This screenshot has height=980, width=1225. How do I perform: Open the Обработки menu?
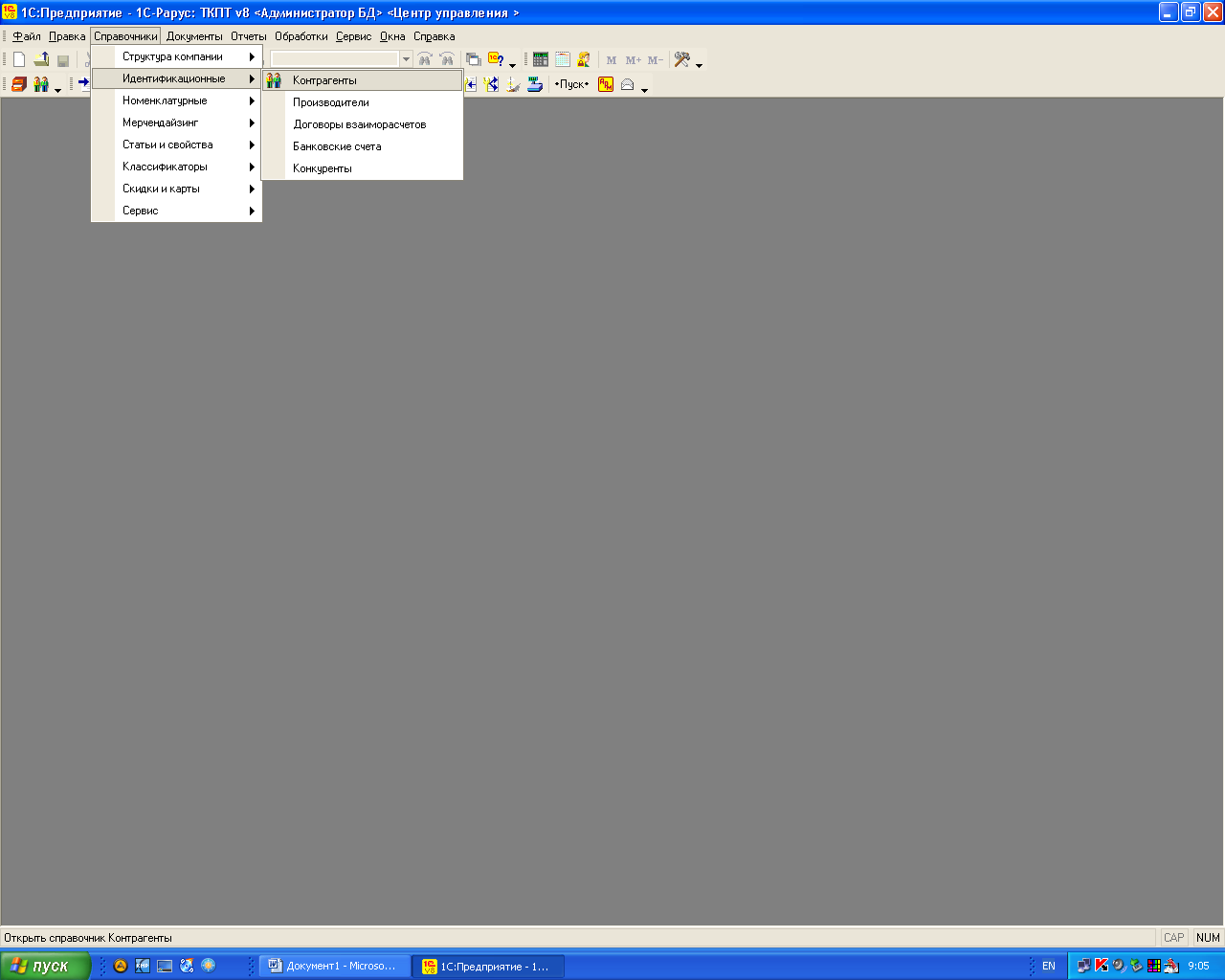[301, 36]
